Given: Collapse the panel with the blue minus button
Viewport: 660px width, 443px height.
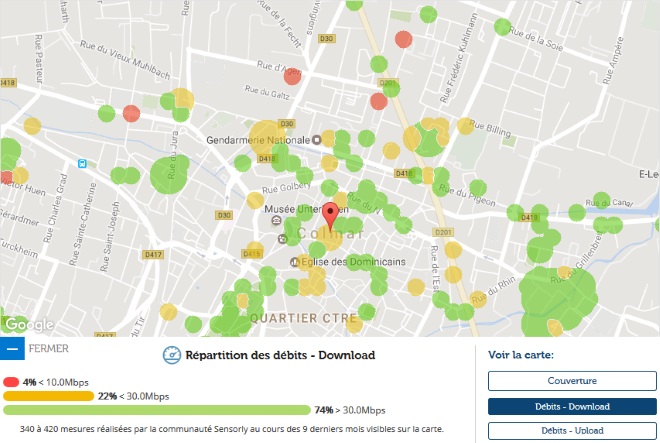Looking at the screenshot, I should [12, 348].
